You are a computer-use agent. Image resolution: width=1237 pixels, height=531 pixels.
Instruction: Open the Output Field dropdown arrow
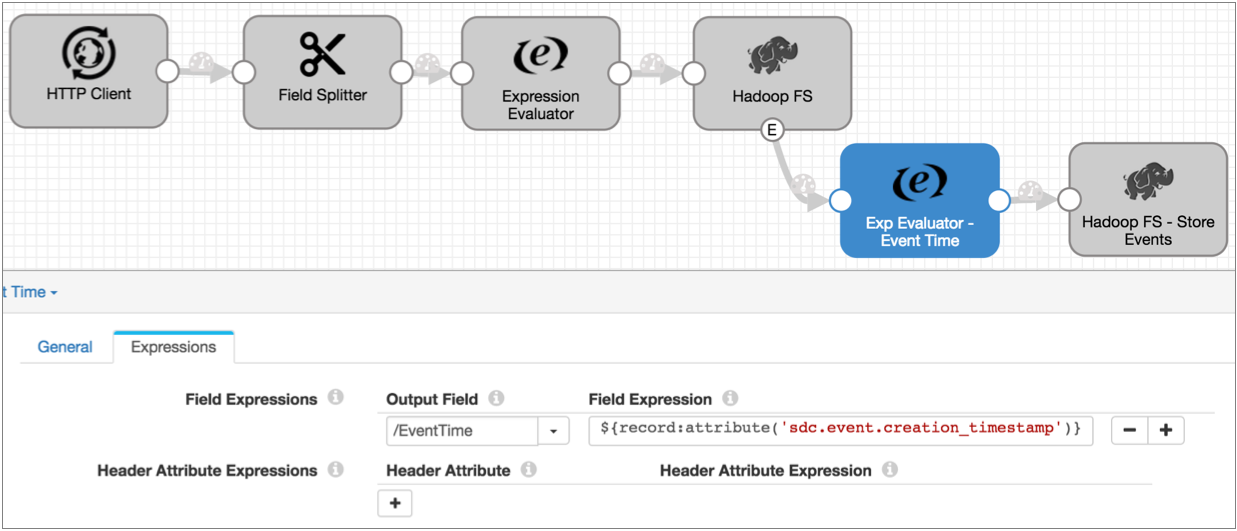point(554,431)
